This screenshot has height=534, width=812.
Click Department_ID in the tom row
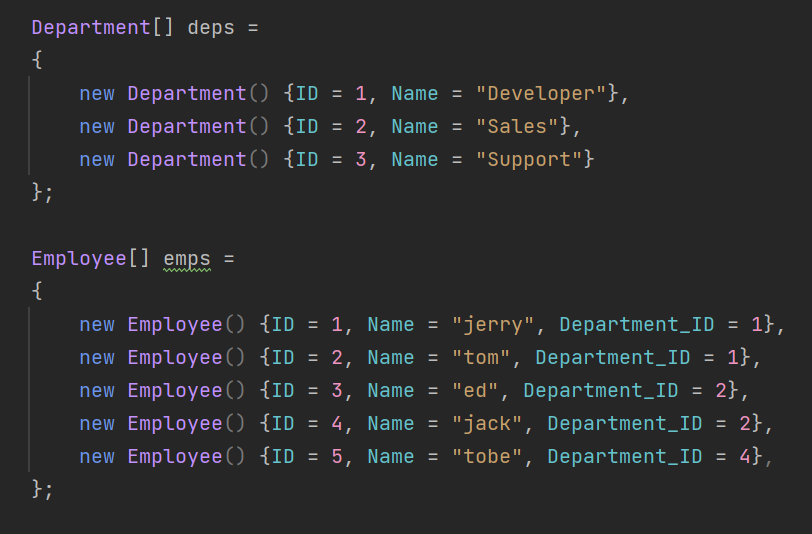coord(613,358)
